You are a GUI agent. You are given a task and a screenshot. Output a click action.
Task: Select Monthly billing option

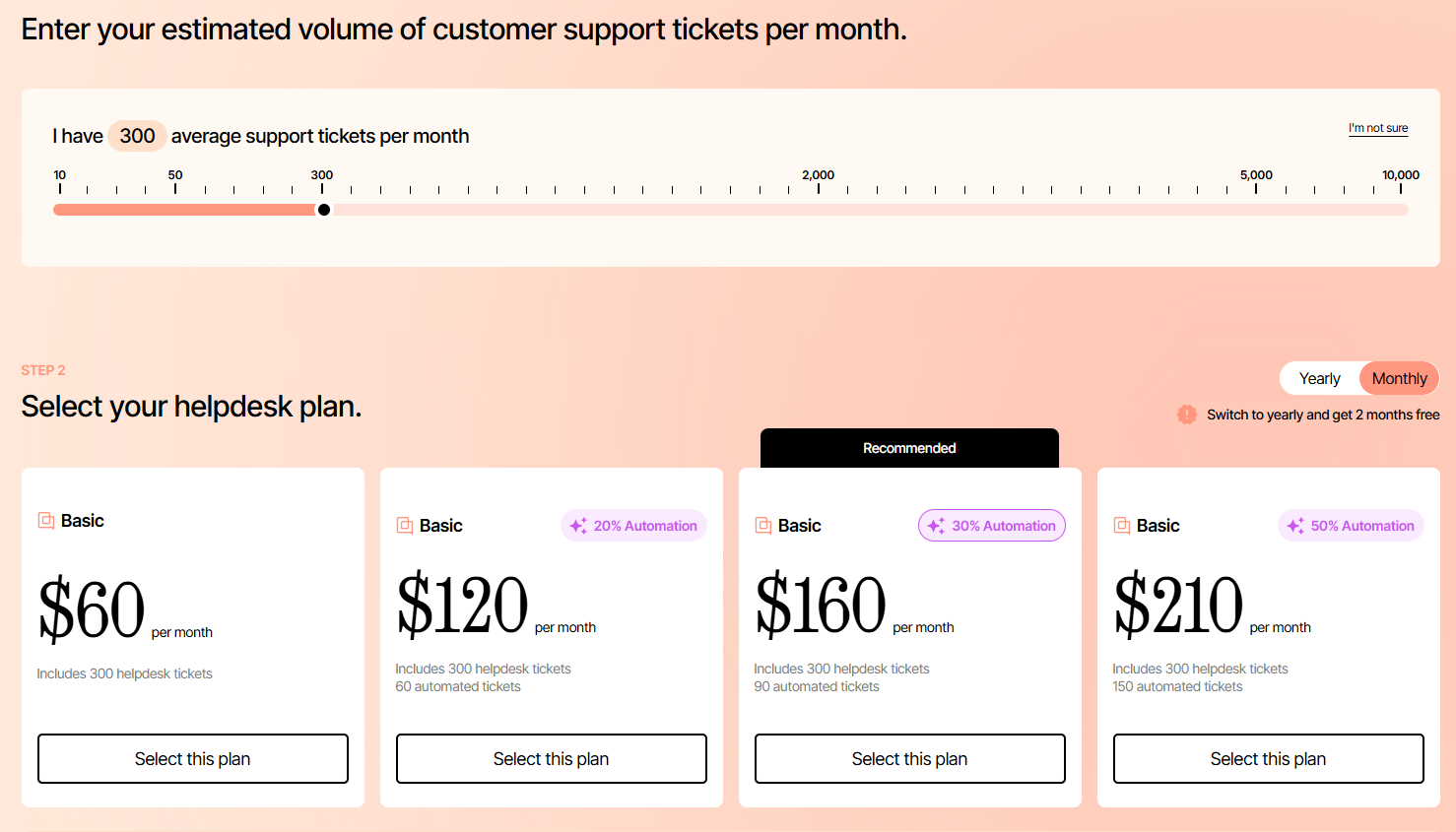1399,378
